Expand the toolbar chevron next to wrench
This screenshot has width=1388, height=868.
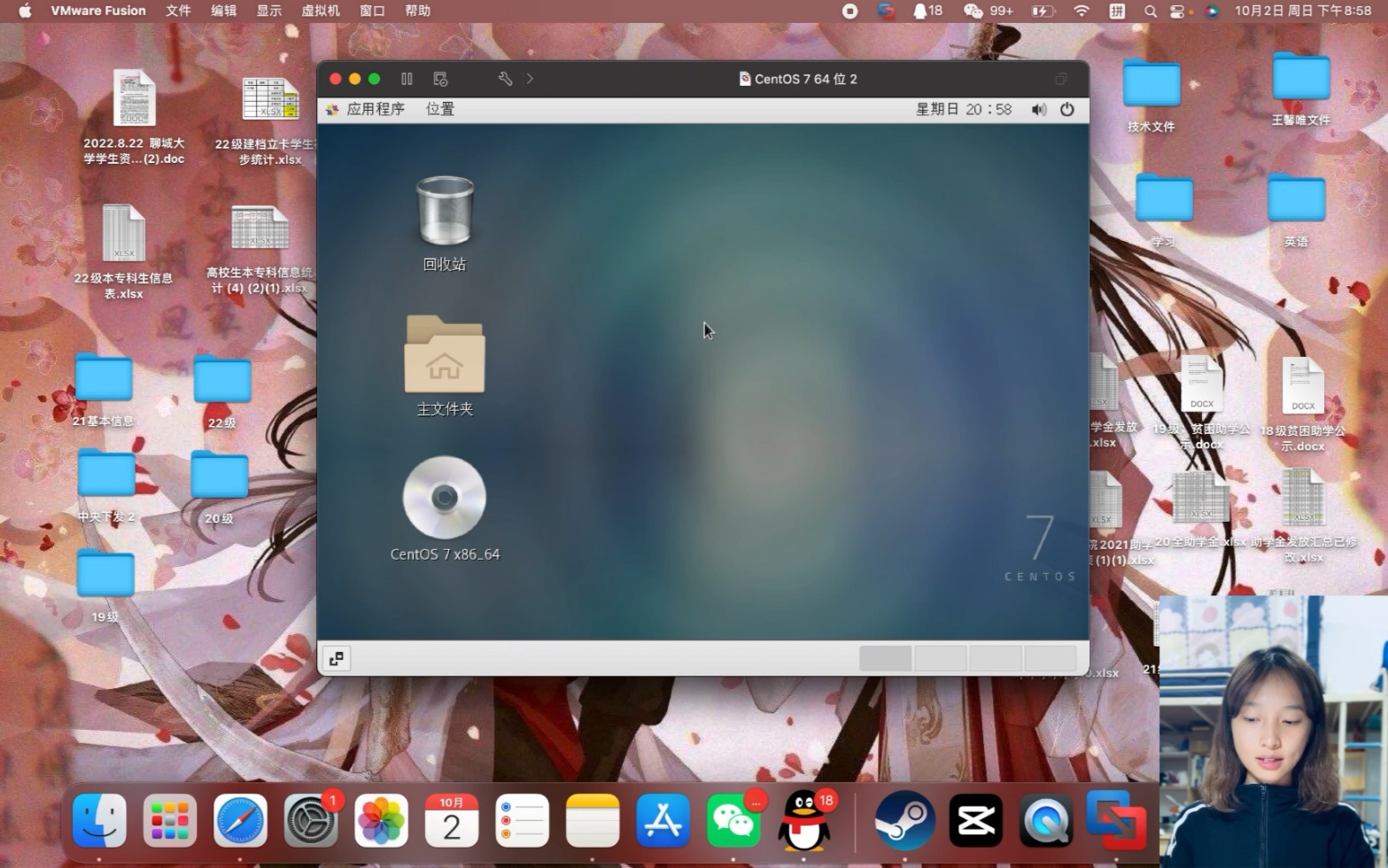[530, 79]
